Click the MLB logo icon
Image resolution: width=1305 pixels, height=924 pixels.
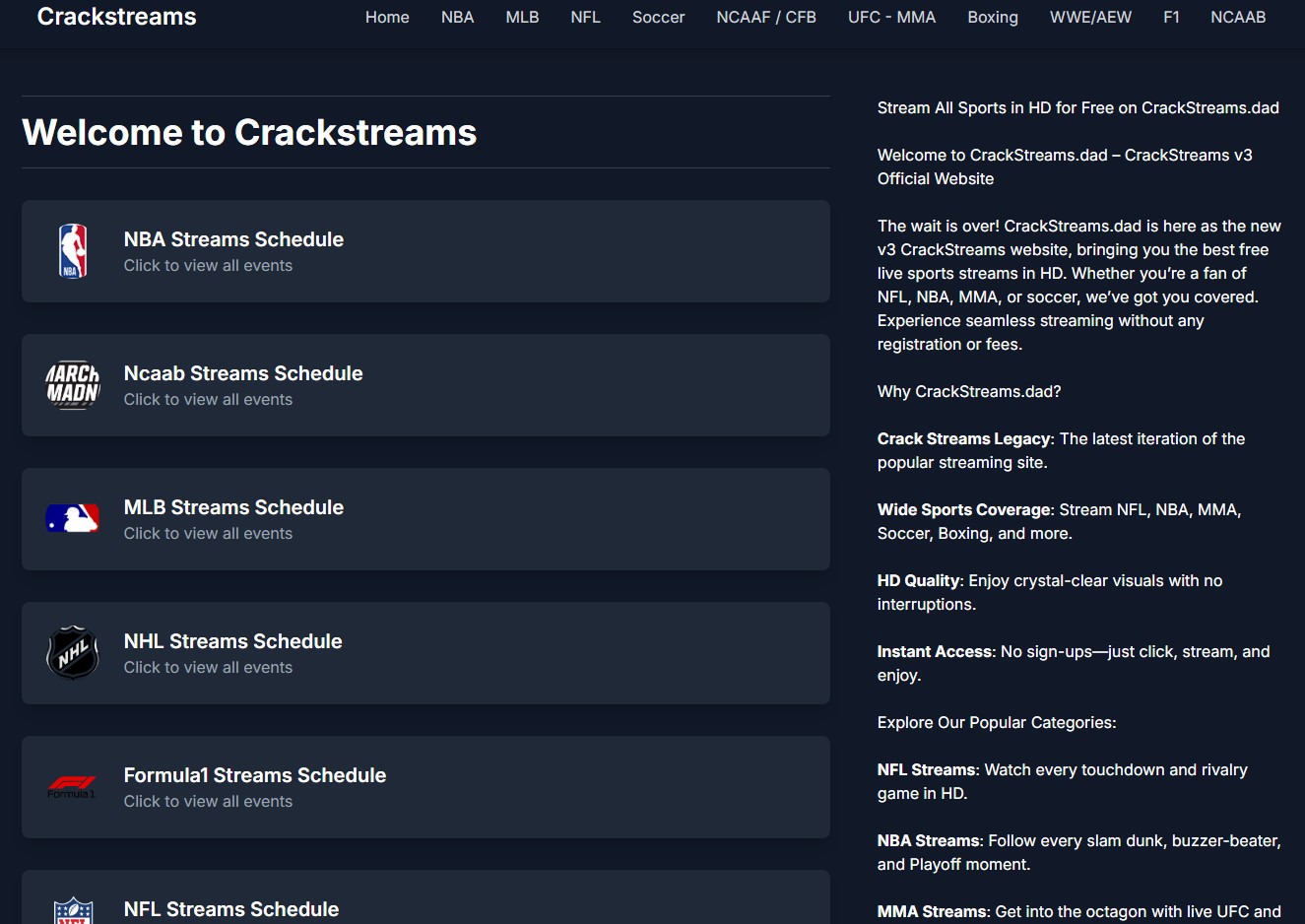[x=73, y=518]
